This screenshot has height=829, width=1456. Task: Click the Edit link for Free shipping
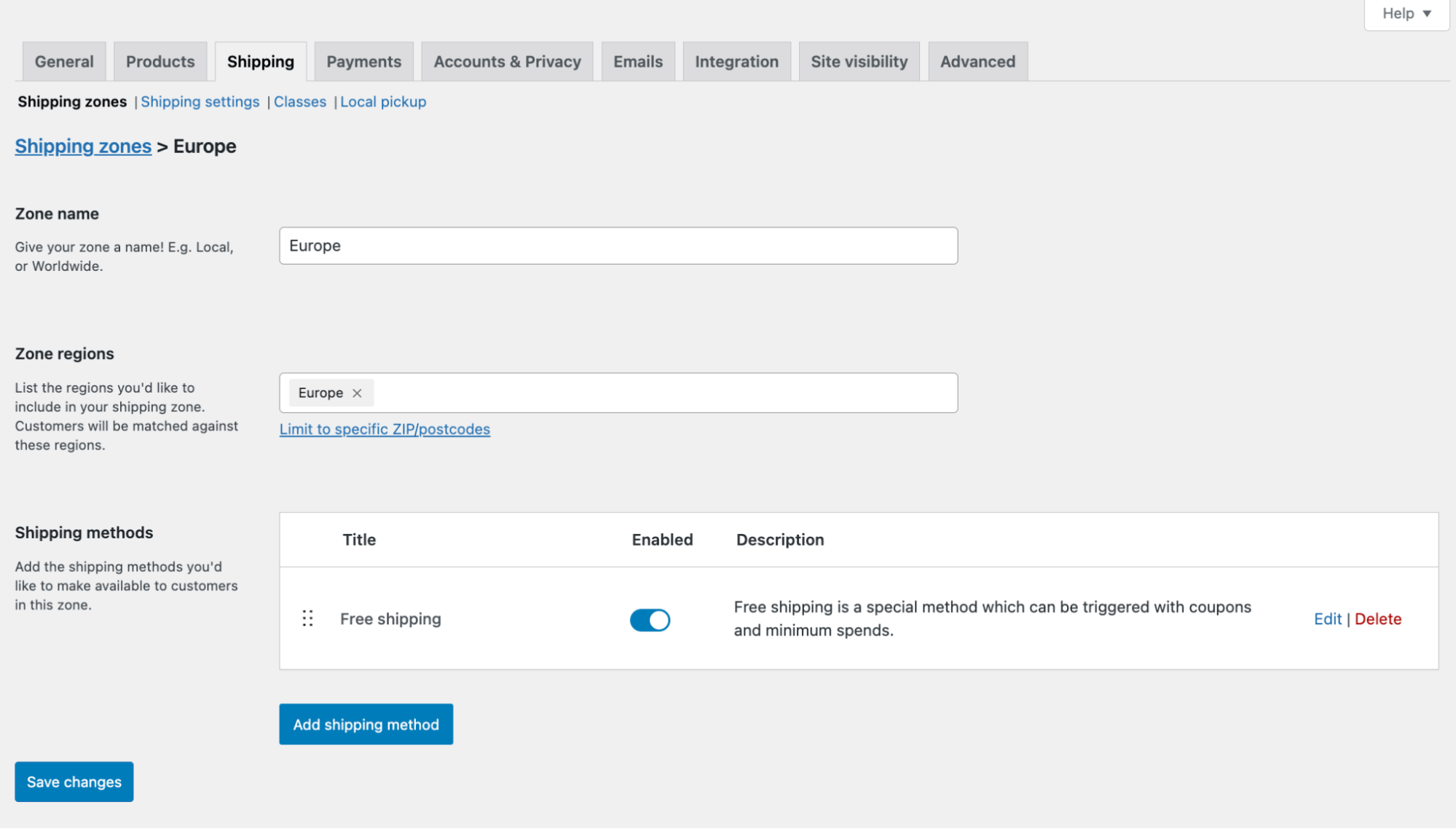tap(1327, 618)
